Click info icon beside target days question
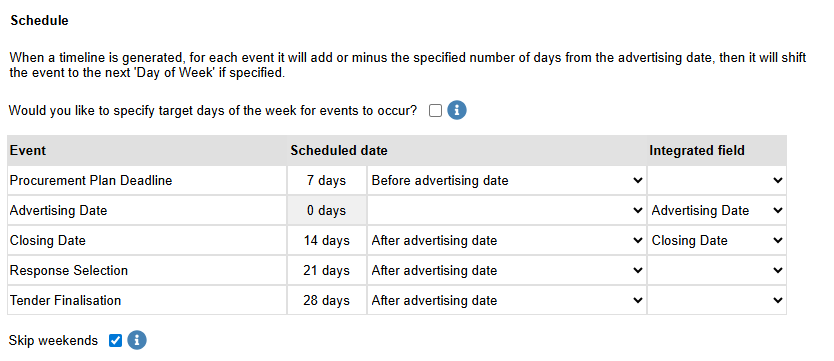 pos(456,111)
